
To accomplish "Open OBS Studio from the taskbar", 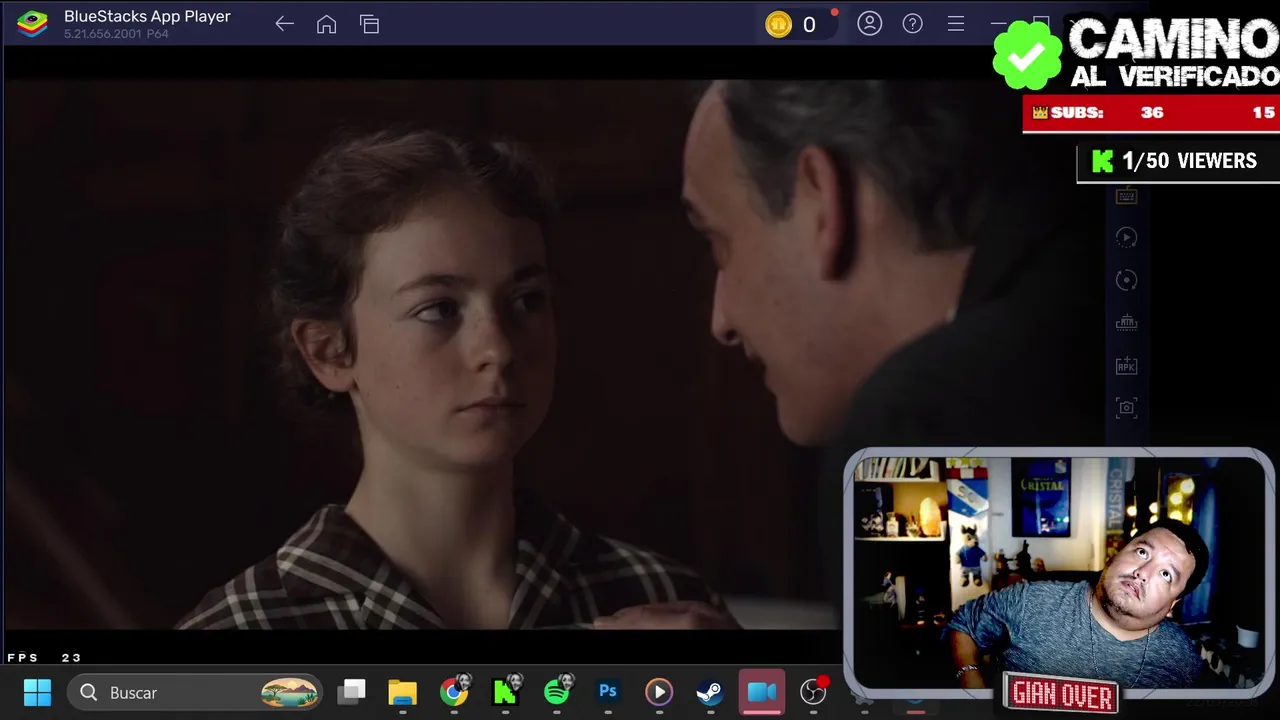I will tap(814, 692).
